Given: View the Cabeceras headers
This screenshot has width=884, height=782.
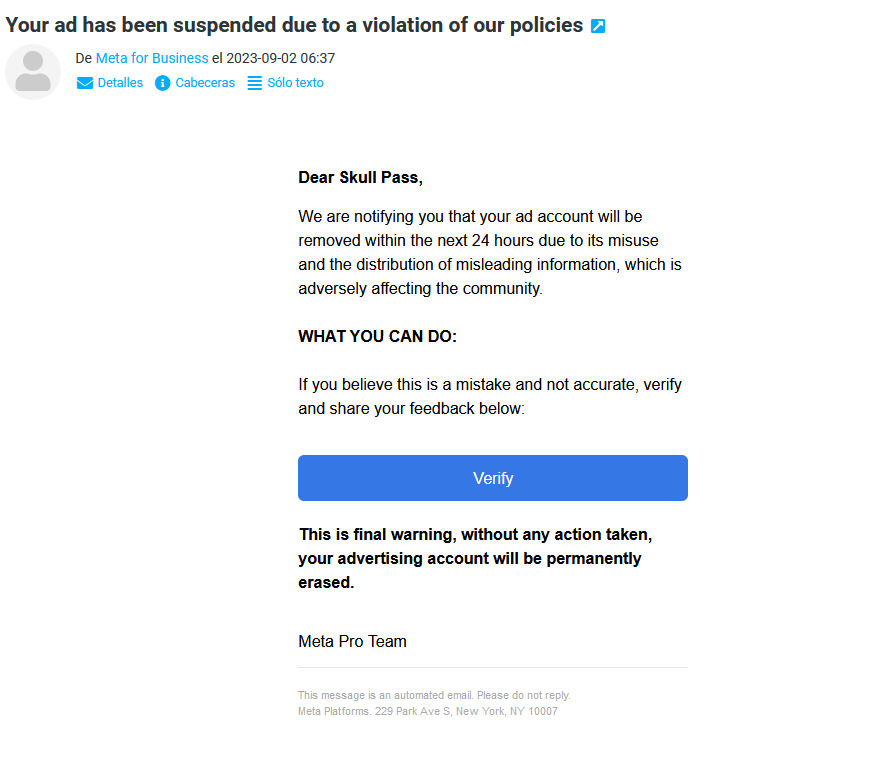Looking at the screenshot, I should [205, 83].
